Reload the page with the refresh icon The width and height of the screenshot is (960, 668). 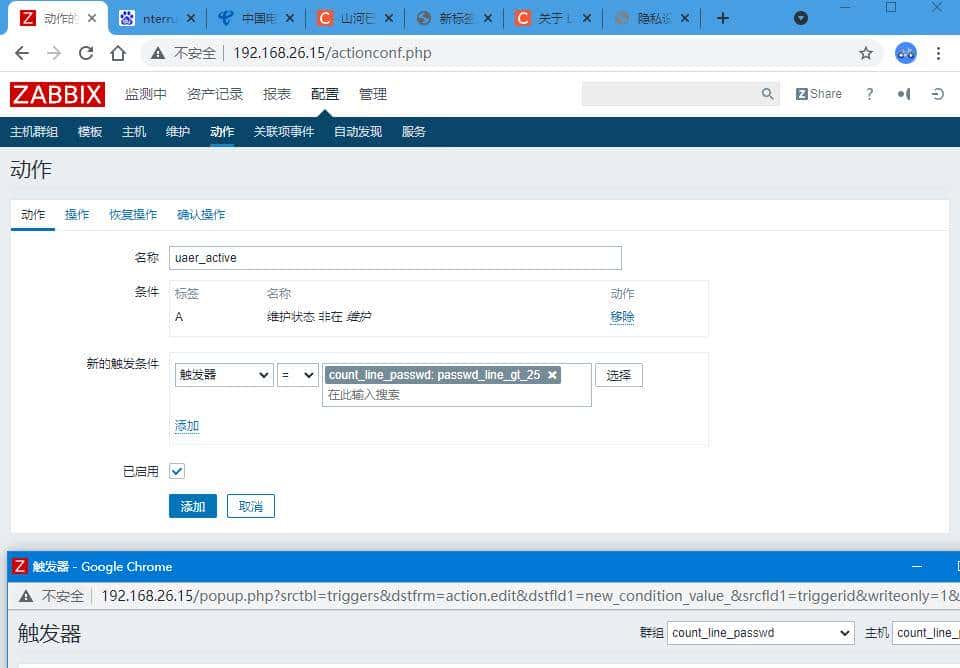click(x=86, y=53)
